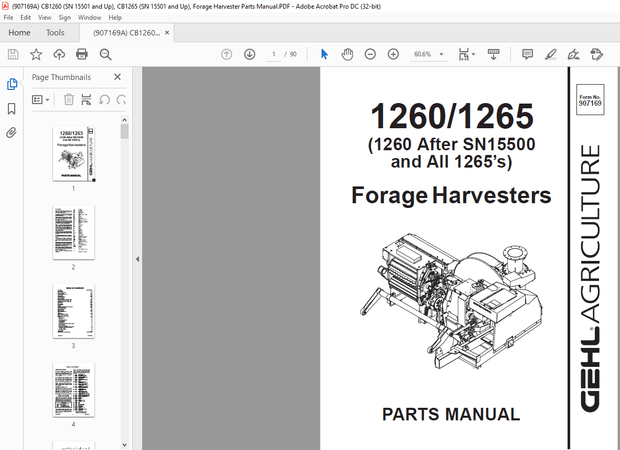Open the zoom percentage dropdown
620x450 pixels.
(x=442, y=54)
